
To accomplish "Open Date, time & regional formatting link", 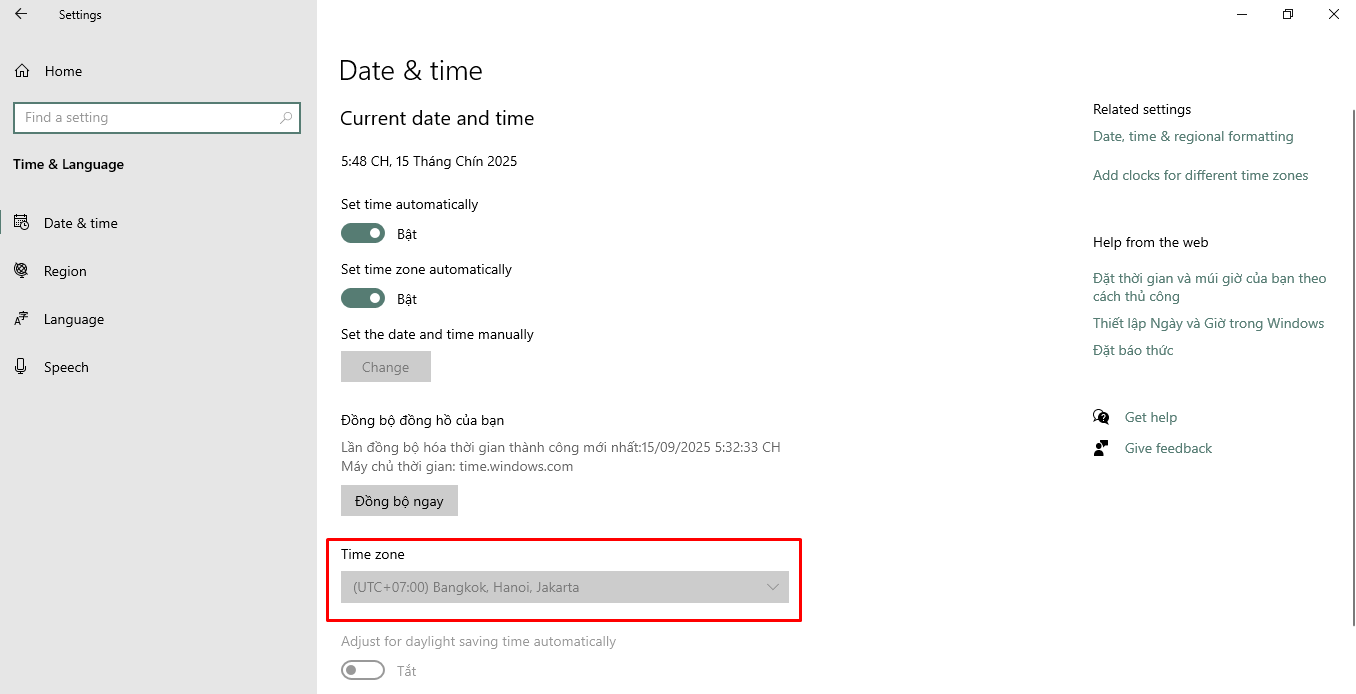I will 1193,136.
